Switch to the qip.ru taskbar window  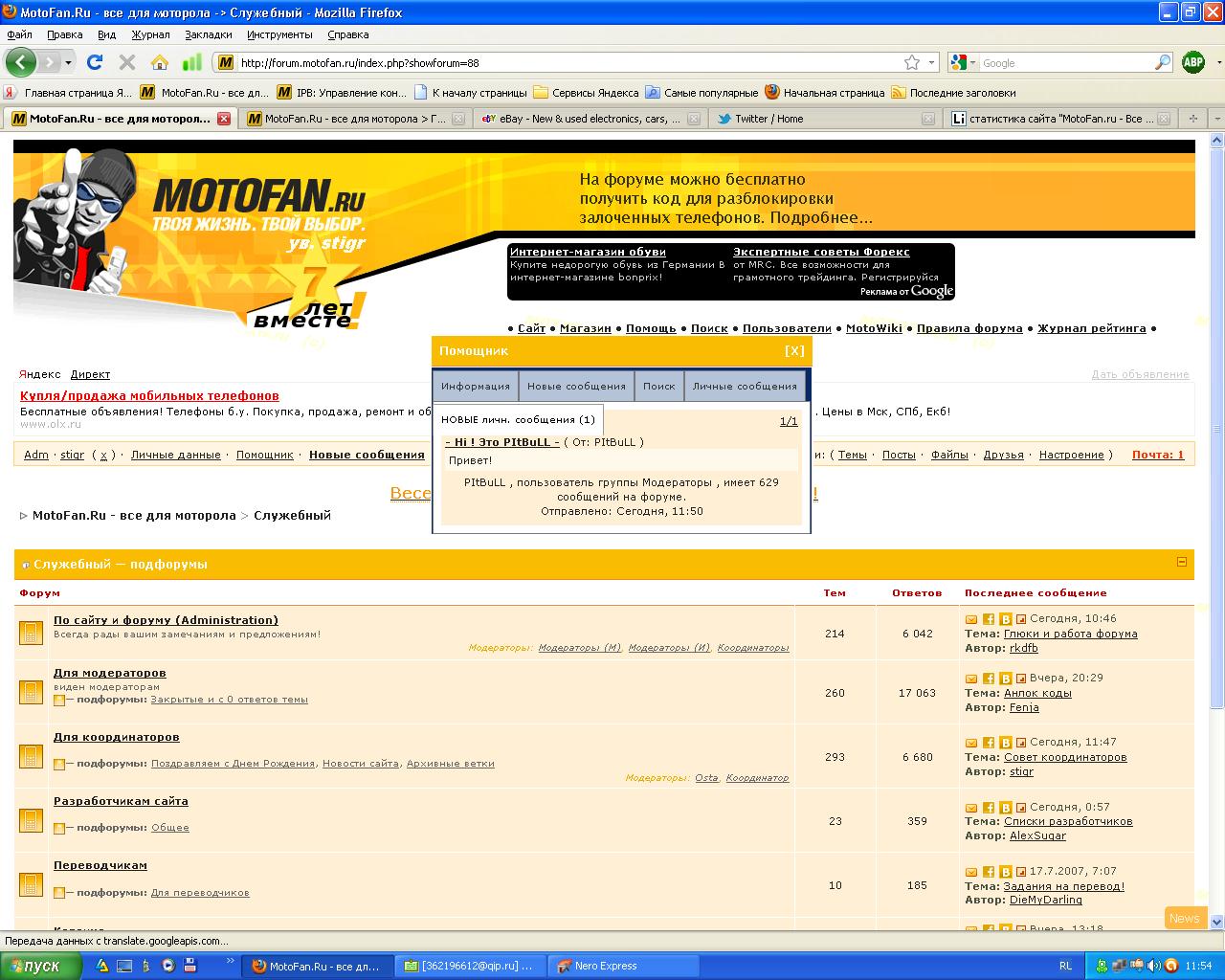pyautogui.click(x=469, y=966)
